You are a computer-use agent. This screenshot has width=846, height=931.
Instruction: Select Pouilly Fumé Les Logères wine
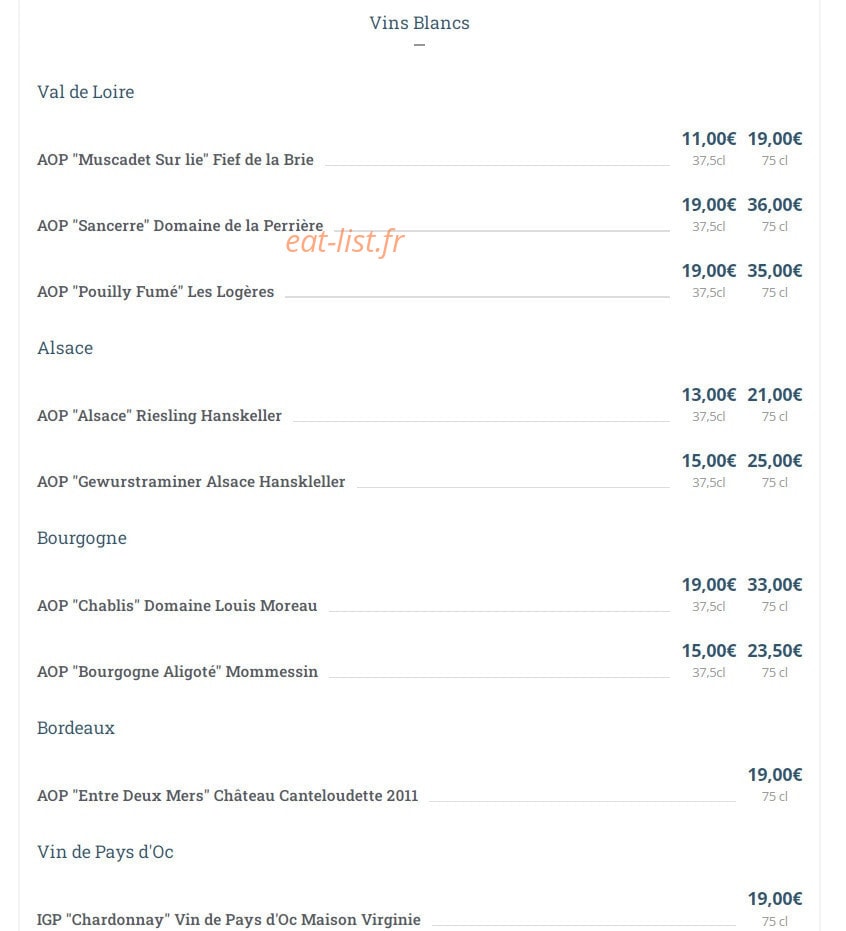click(156, 292)
